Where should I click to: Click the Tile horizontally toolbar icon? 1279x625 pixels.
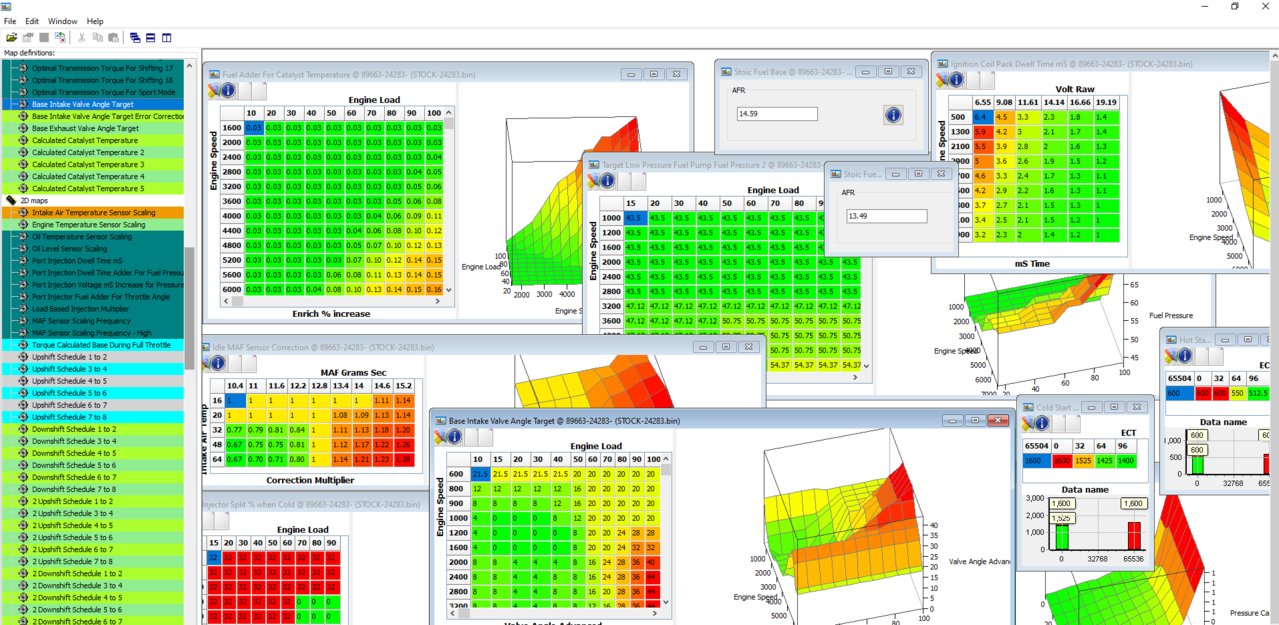click(x=151, y=37)
